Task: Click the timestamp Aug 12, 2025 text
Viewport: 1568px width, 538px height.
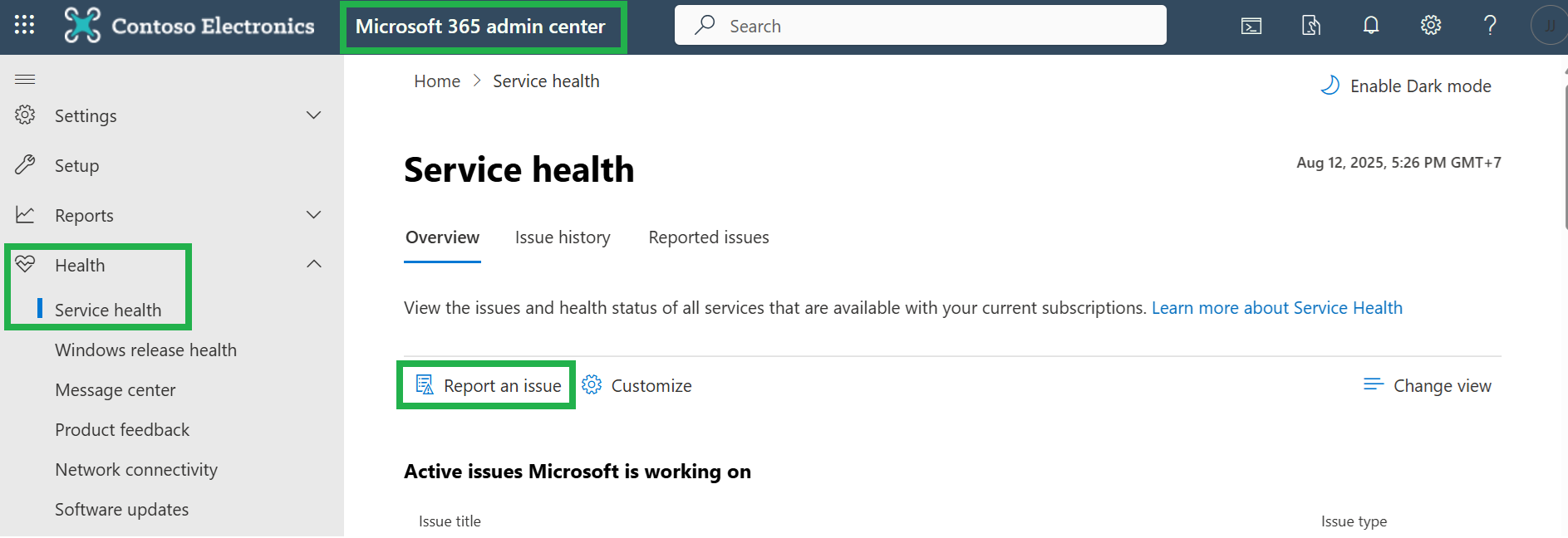Action: pyautogui.click(x=1398, y=163)
